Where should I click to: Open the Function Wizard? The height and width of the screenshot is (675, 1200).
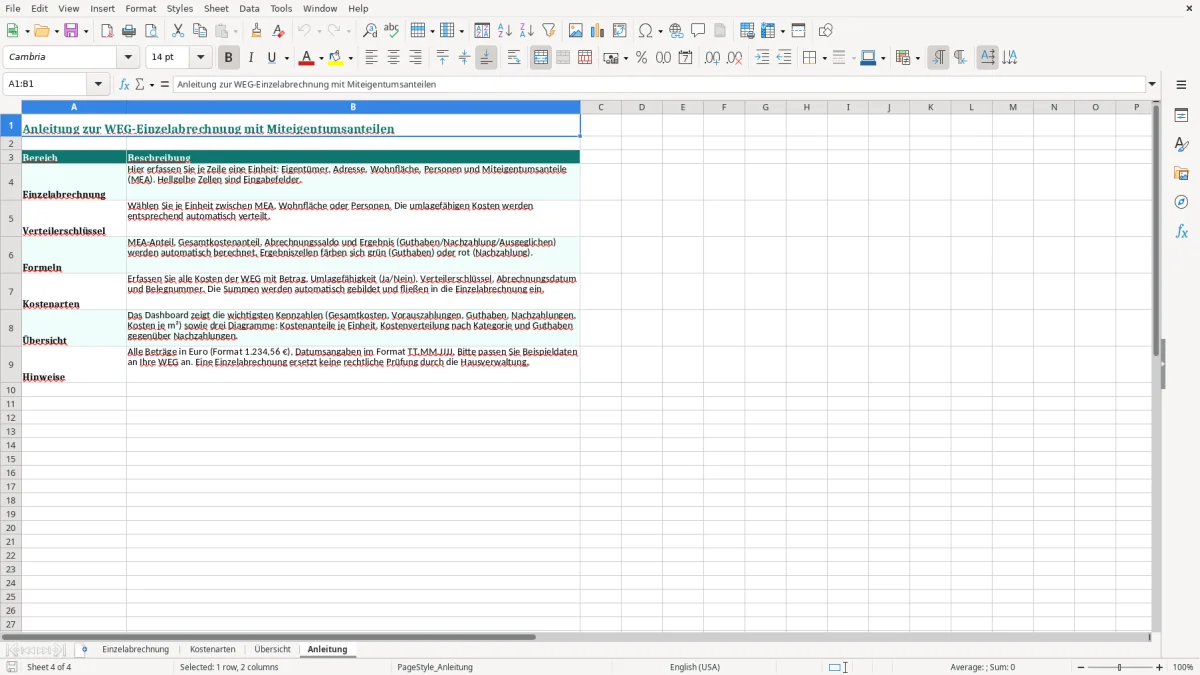(x=125, y=84)
